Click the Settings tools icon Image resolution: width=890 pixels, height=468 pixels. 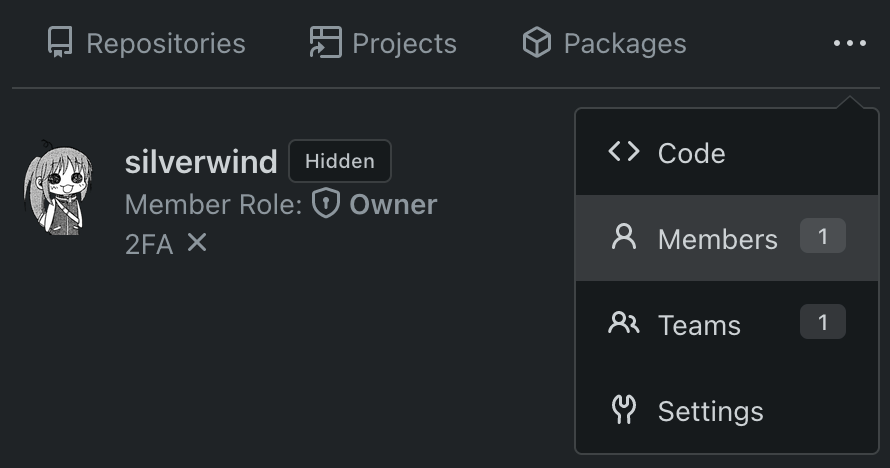(x=624, y=410)
